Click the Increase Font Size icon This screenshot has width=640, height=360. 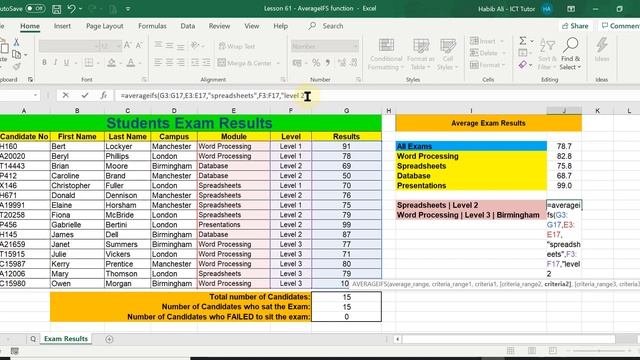click(127, 45)
